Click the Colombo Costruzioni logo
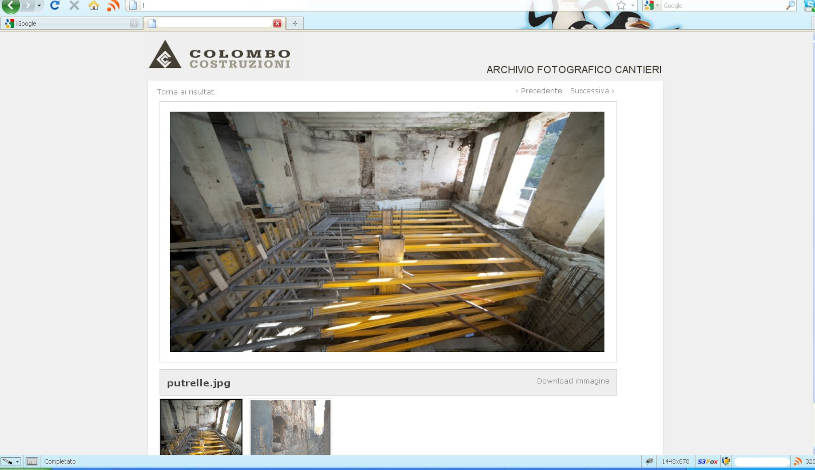 pos(221,55)
